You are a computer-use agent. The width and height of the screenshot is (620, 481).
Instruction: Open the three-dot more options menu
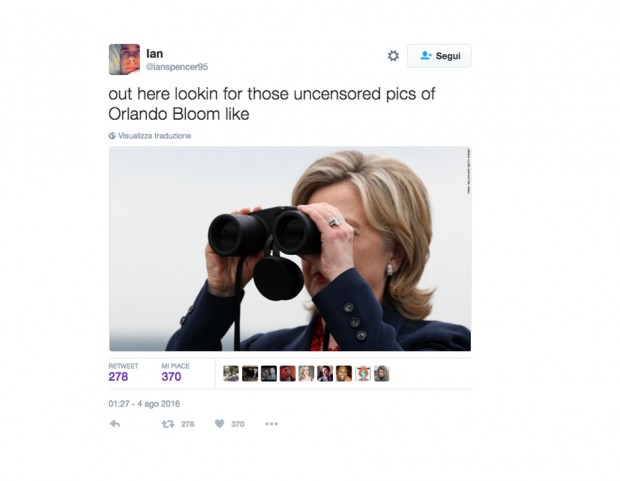click(272, 424)
